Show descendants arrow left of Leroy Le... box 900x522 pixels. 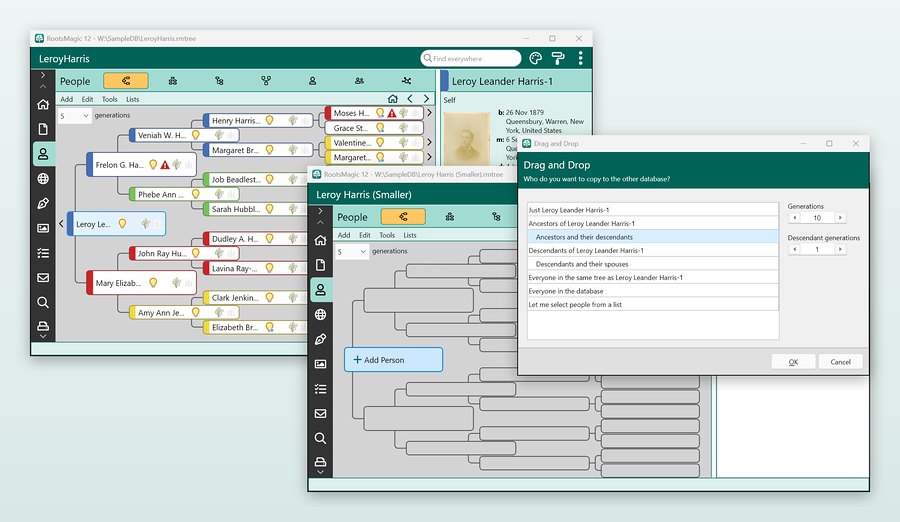click(61, 223)
